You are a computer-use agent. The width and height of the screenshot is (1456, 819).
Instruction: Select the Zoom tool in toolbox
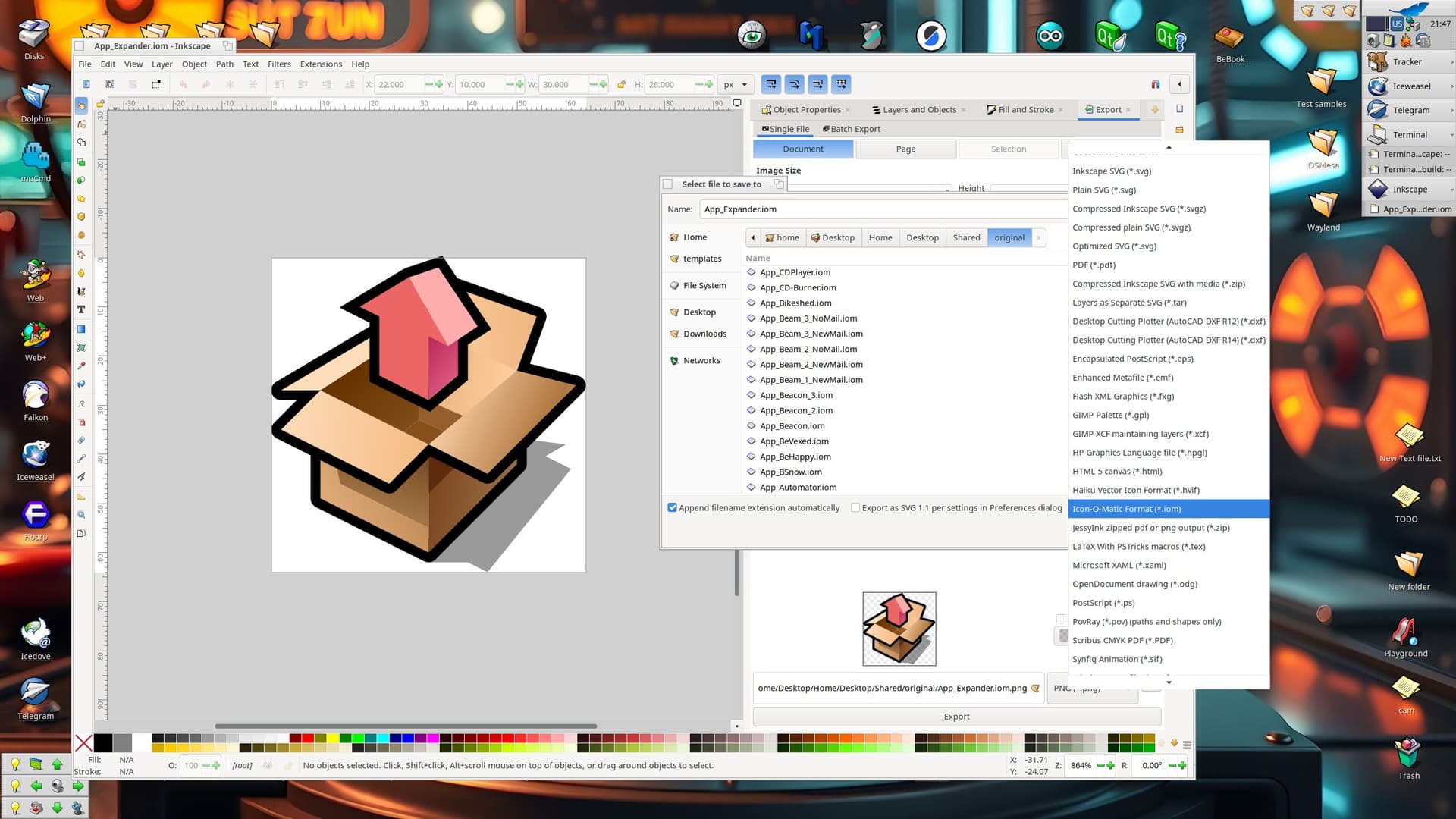point(81,515)
